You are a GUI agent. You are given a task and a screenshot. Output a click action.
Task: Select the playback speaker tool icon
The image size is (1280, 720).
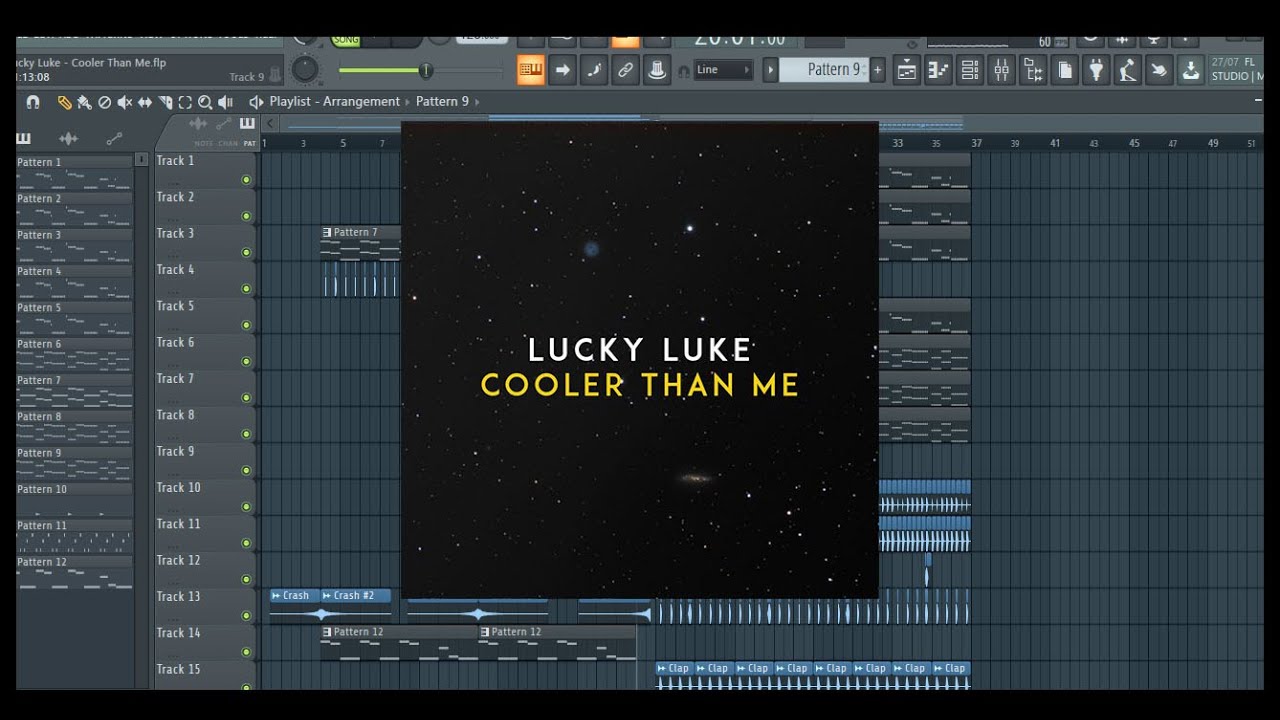(225, 102)
